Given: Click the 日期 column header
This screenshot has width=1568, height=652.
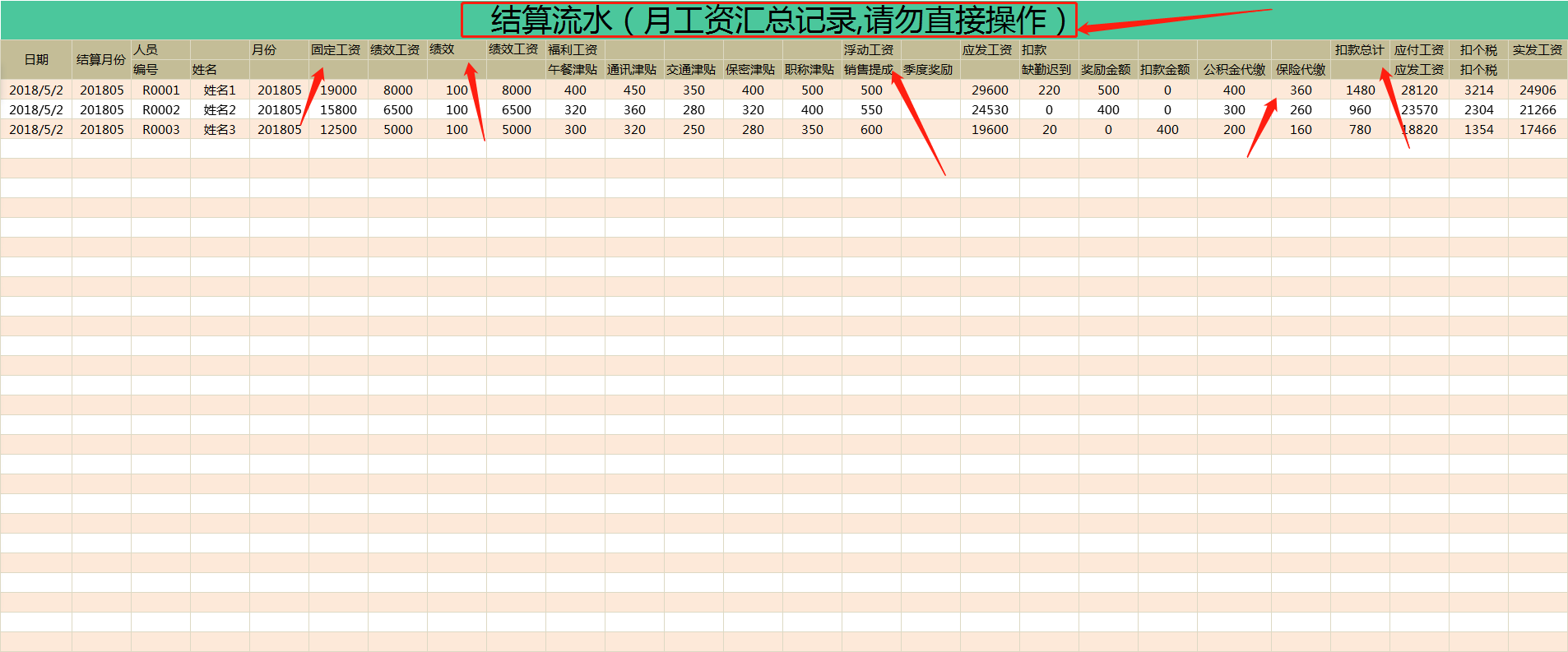Looking at the screenshot, I should click(x=36, y=60).
